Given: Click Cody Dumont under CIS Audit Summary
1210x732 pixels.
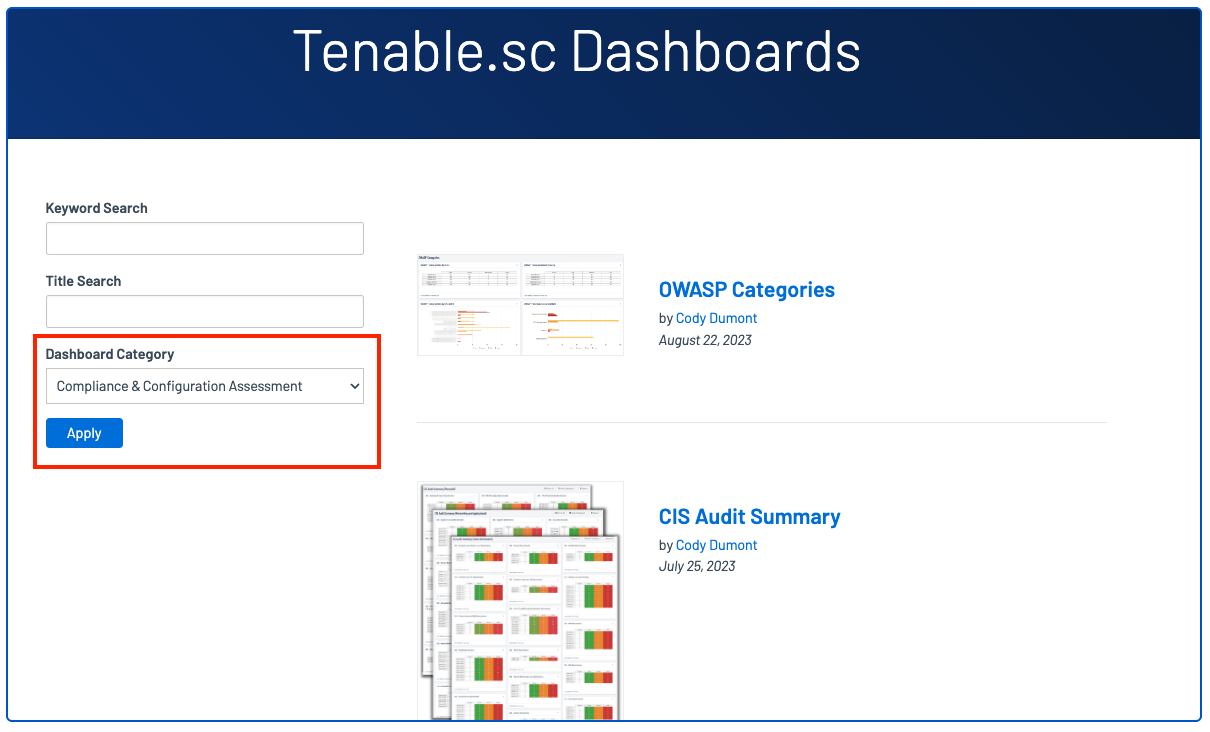Looking at the screenshot, I should 716,545.
